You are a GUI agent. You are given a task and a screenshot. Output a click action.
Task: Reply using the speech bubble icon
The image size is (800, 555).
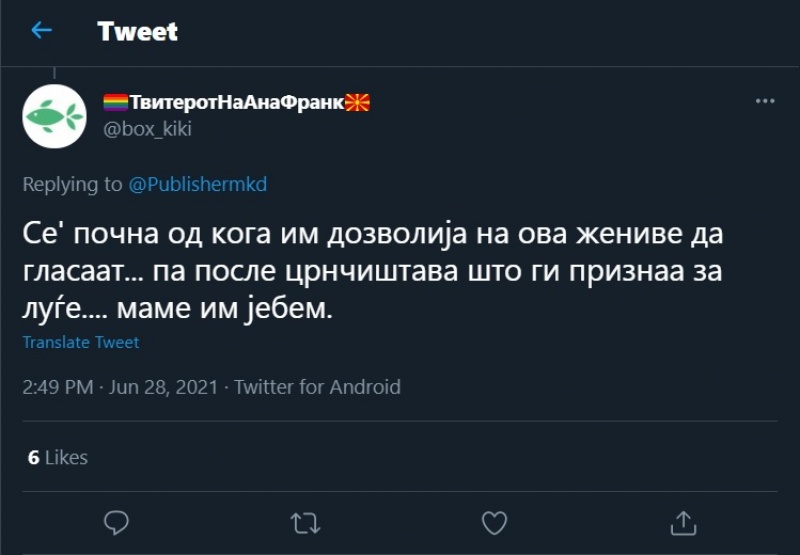(116, 522)
